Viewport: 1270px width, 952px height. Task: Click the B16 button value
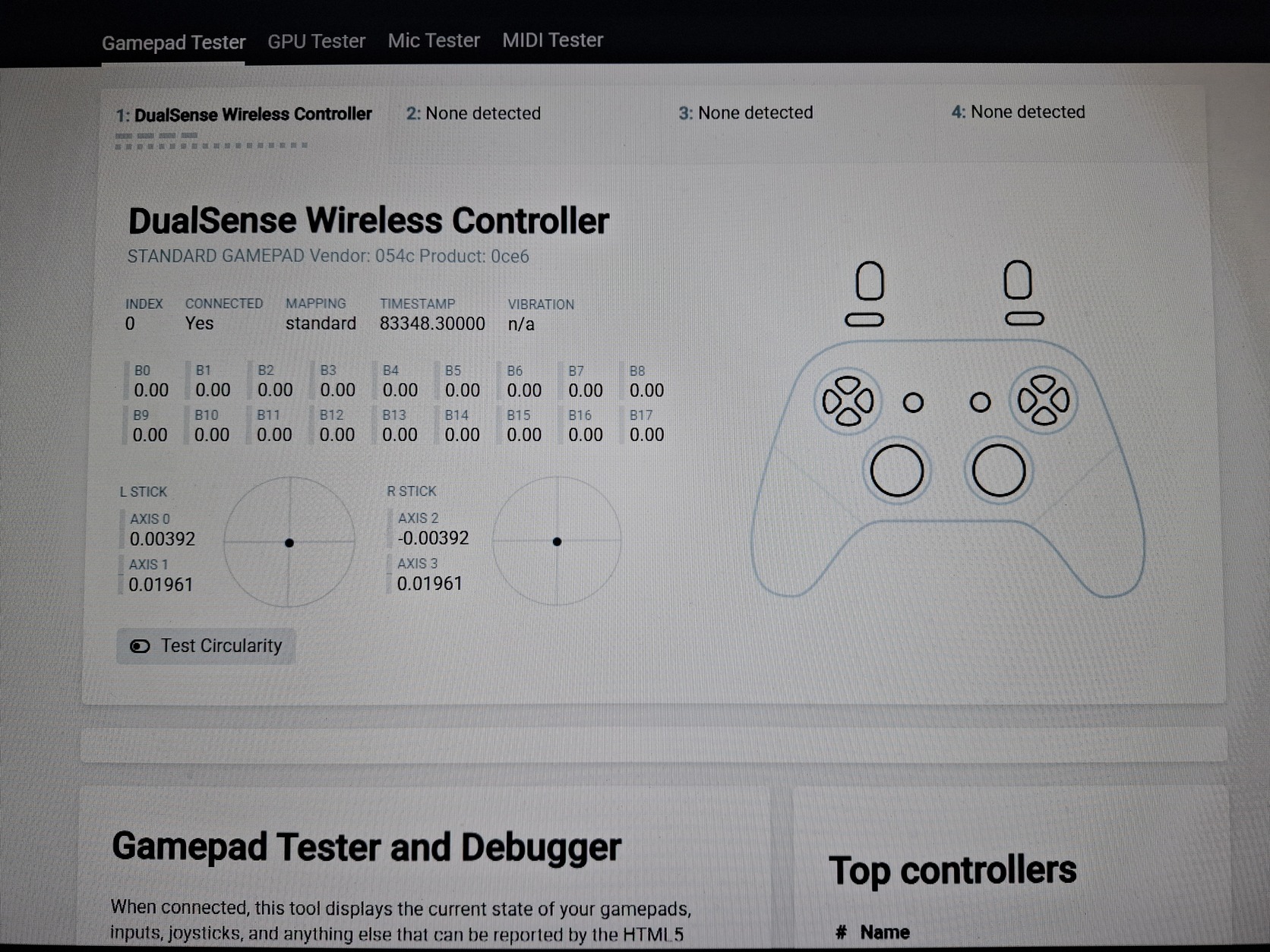(x=586, y=435)
